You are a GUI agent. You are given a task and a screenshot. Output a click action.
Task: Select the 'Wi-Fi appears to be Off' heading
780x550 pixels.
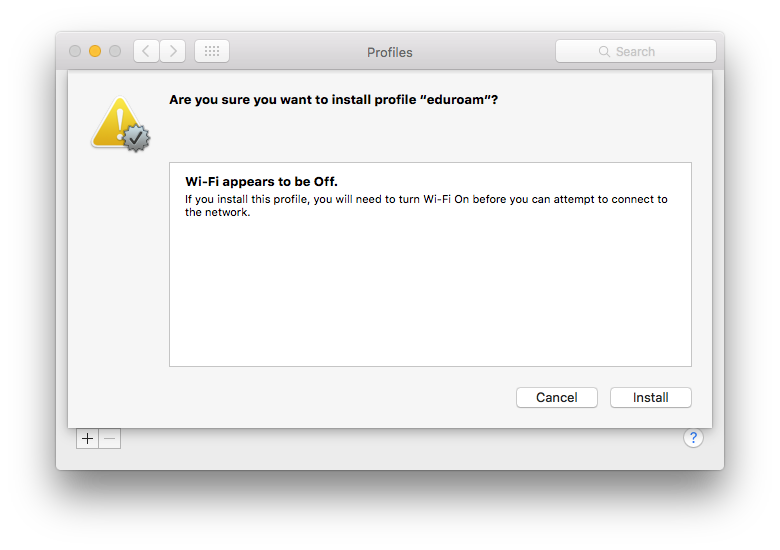click(261, 182)
